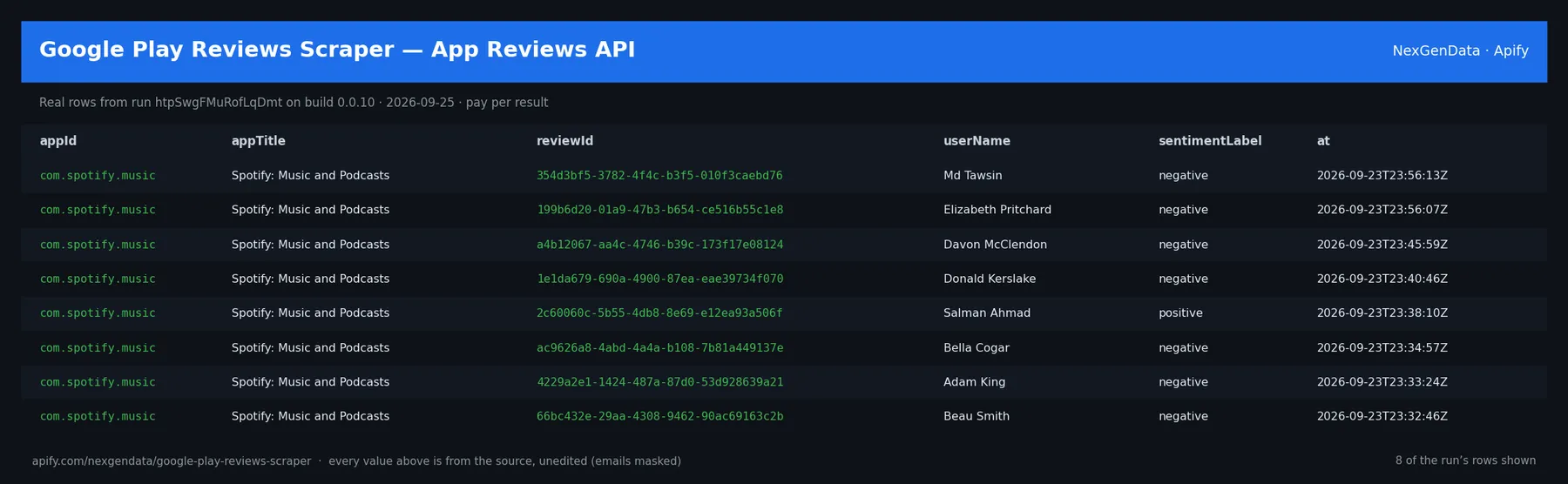Click timestamp 2026-09-23T23:45:59Z
The width and height of the screenshot is (1568, 484).
click(x=1382, y=245)
